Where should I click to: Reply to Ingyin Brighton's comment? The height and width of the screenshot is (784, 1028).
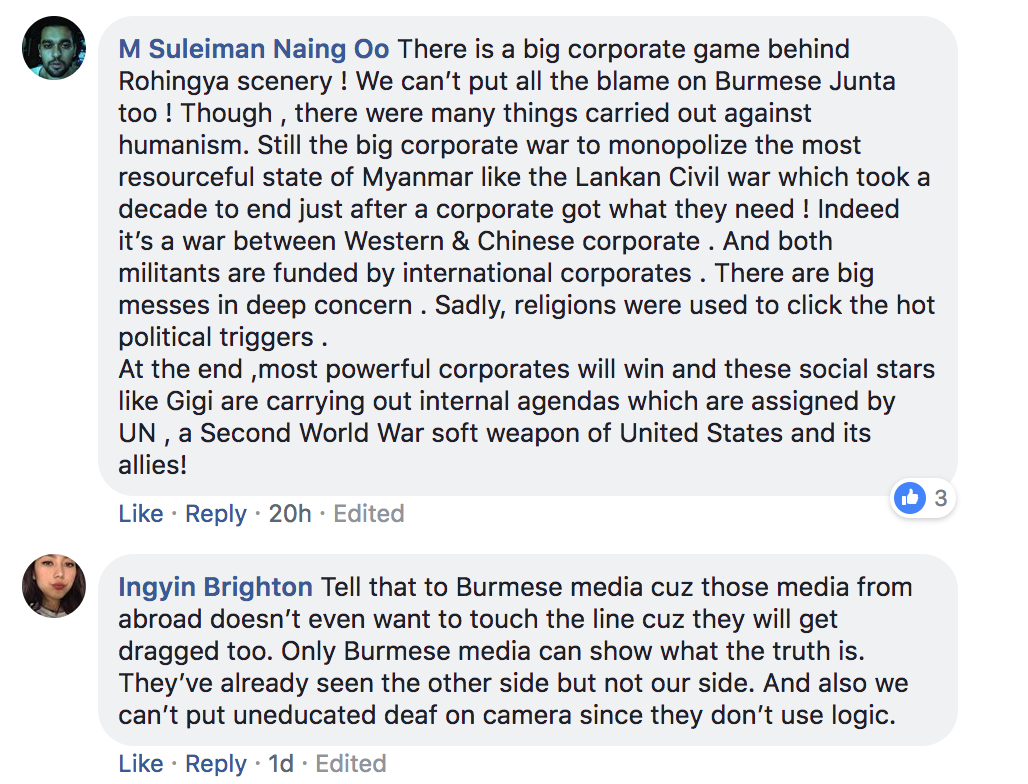click(216, 764)
